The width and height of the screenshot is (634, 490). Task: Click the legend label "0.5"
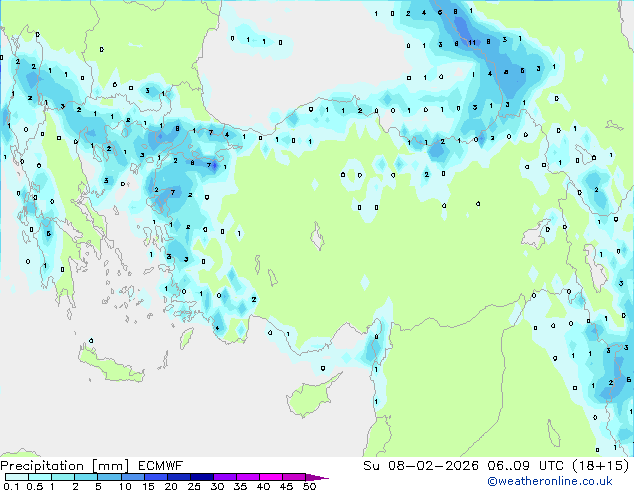(x=35, y=486)
